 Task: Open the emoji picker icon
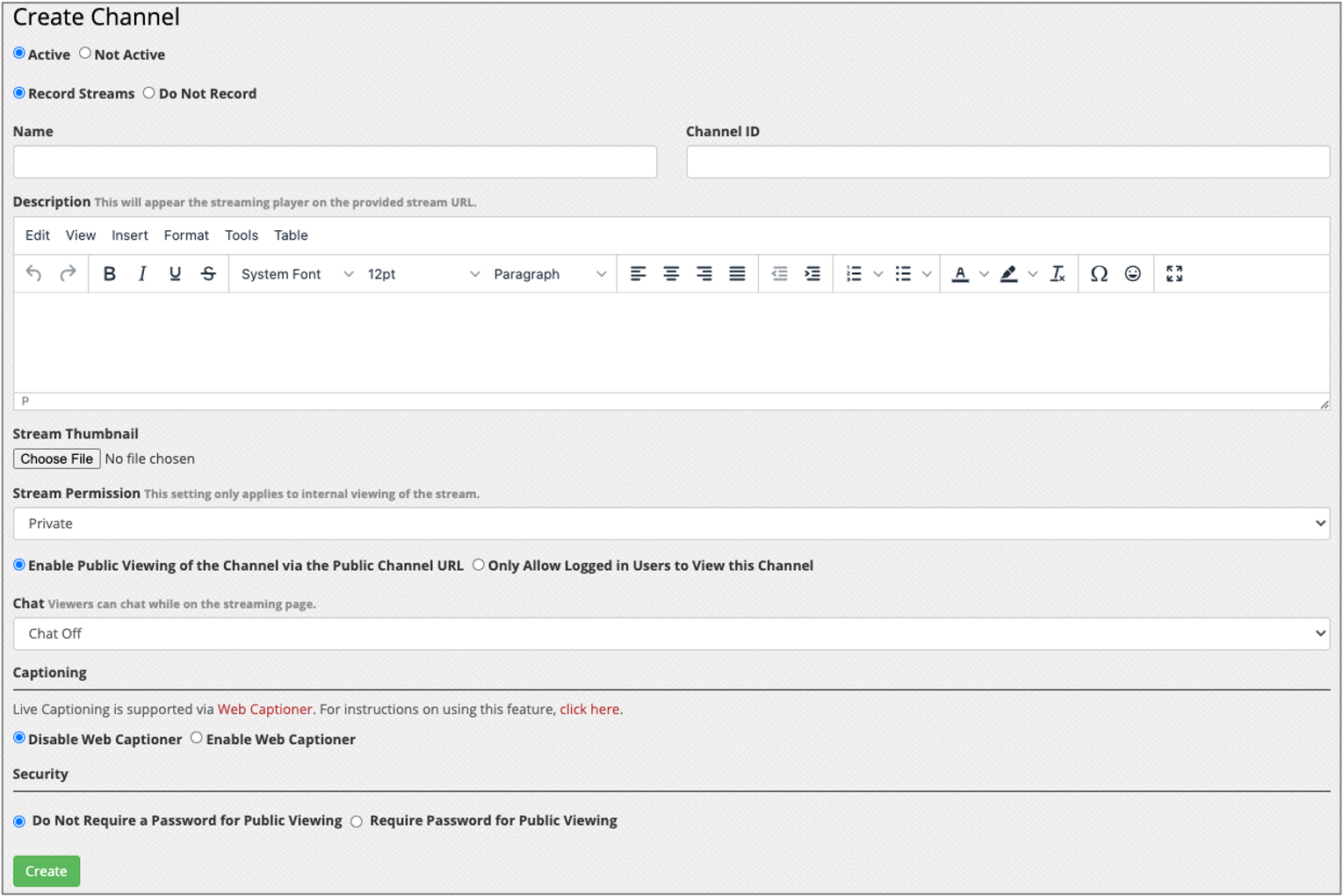(1133, 274)
